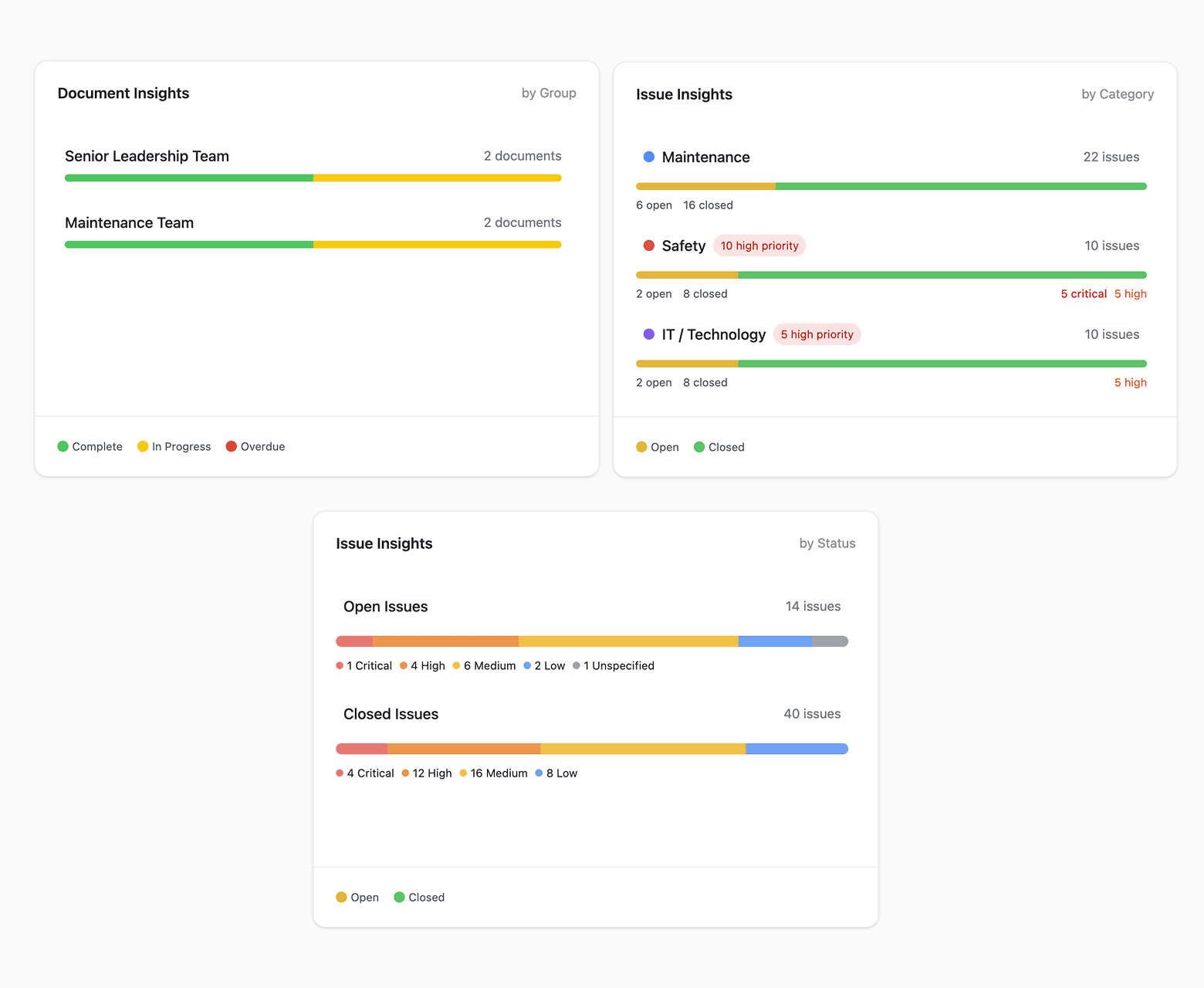
Task: Click the orange High dot under Open Issues
Action: coord(405,665)
